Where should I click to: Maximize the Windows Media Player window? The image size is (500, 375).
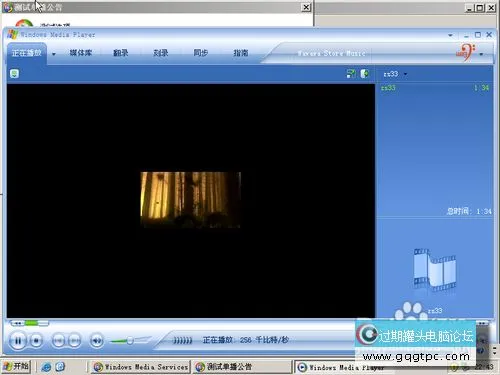(x=478, y=35)
